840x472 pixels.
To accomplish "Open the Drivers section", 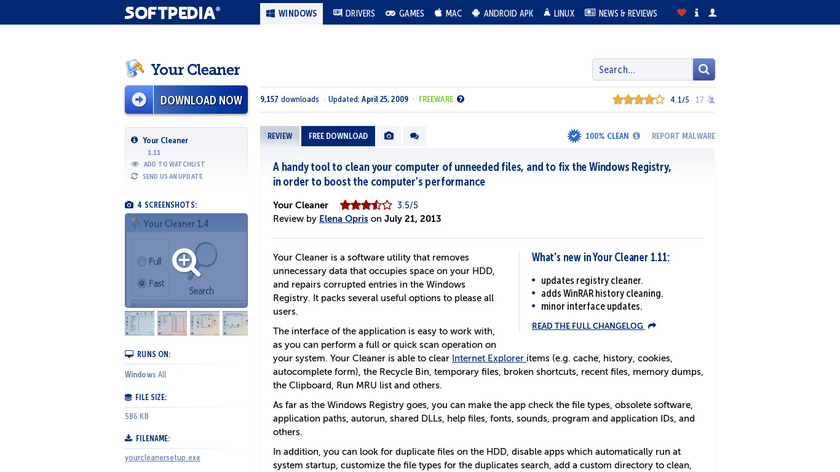I will point(354,13).
